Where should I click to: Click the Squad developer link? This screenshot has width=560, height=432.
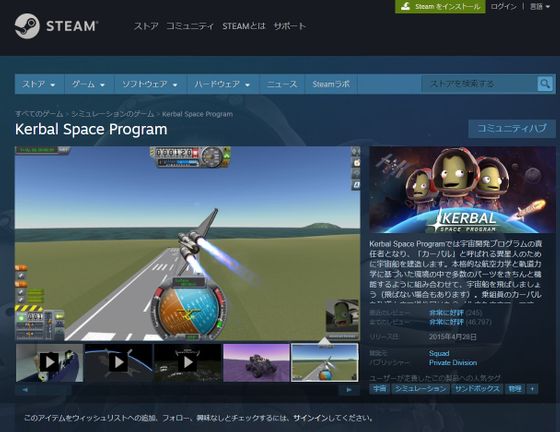(439, 353)
